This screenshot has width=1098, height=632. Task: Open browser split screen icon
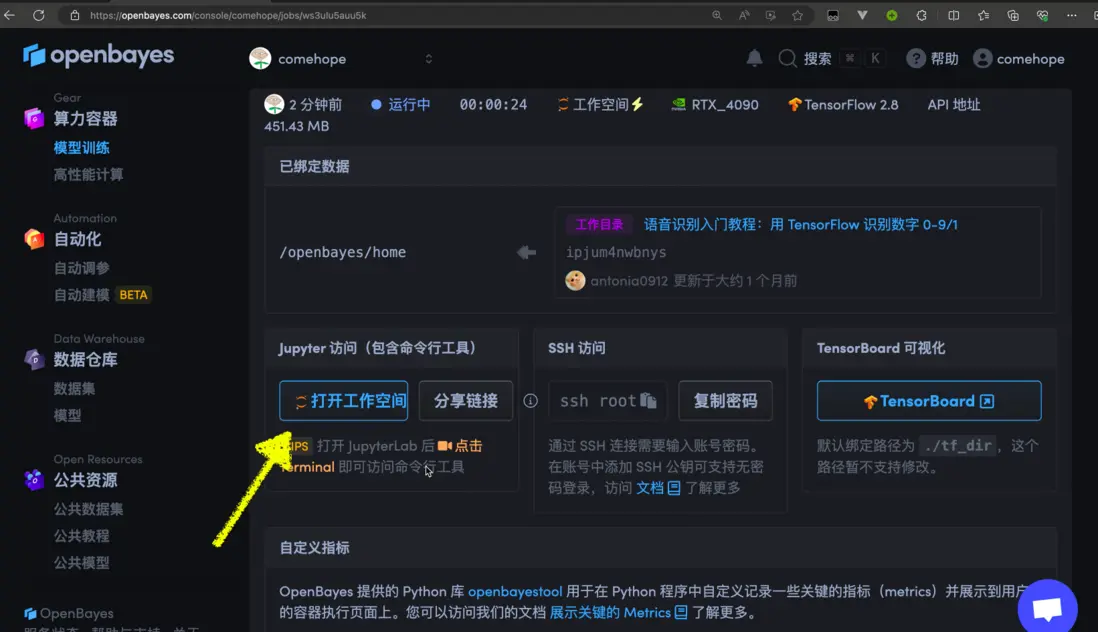click(954, 15)
